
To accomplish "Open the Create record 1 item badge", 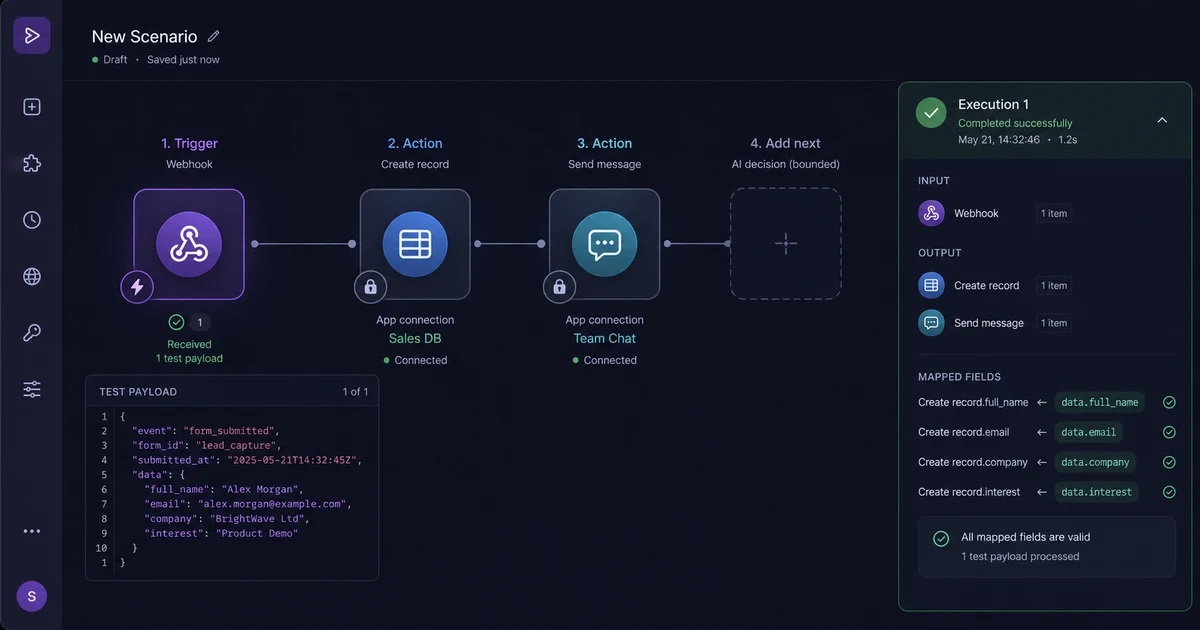I will pos(1053,285).
